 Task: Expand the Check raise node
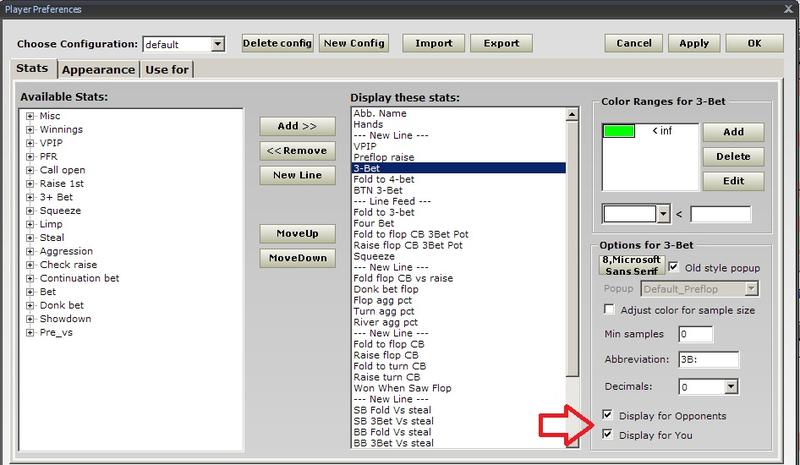[x=30, y=265]
